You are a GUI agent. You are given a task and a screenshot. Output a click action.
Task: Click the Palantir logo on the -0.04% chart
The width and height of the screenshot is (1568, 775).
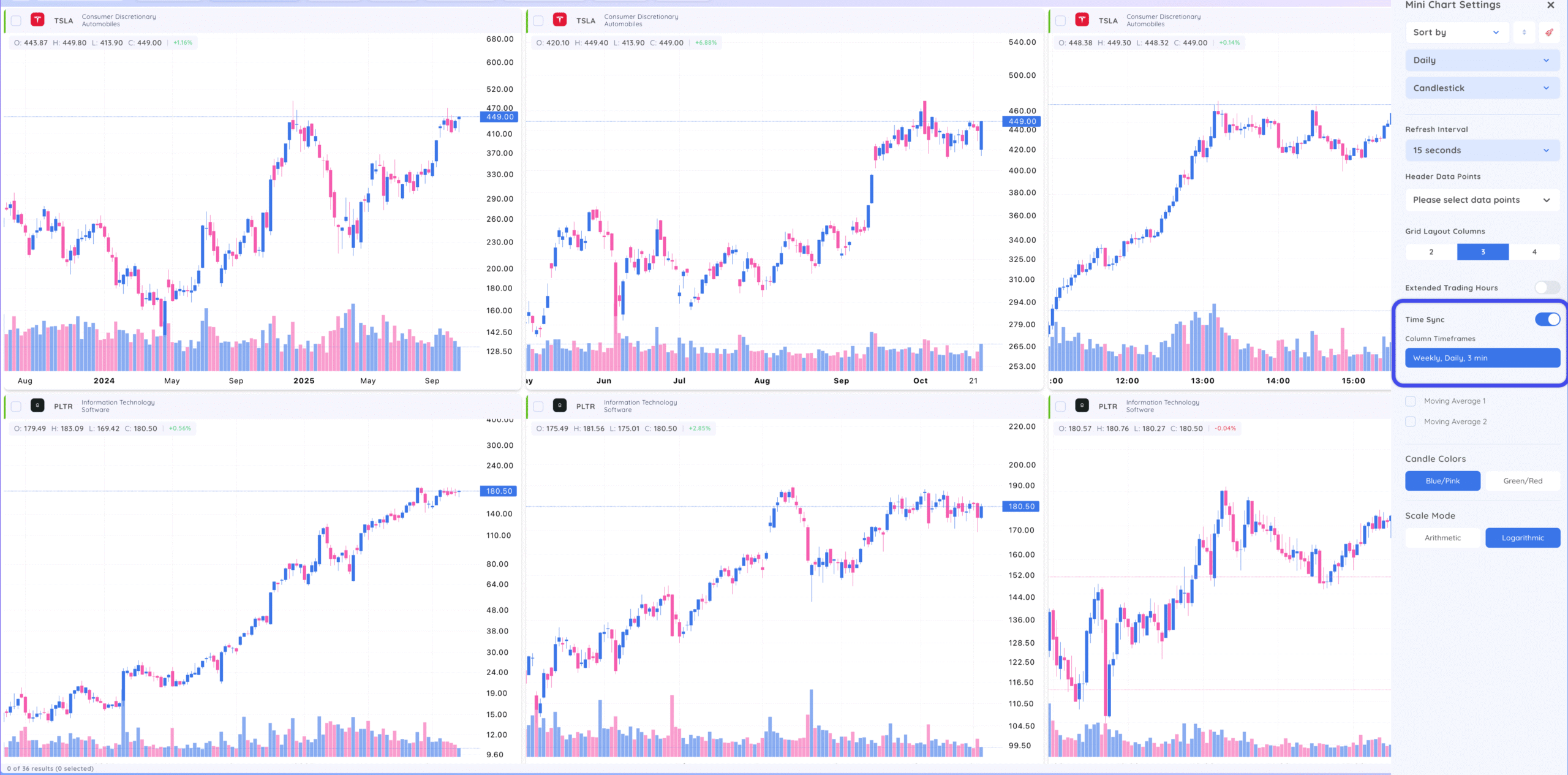1082,406
